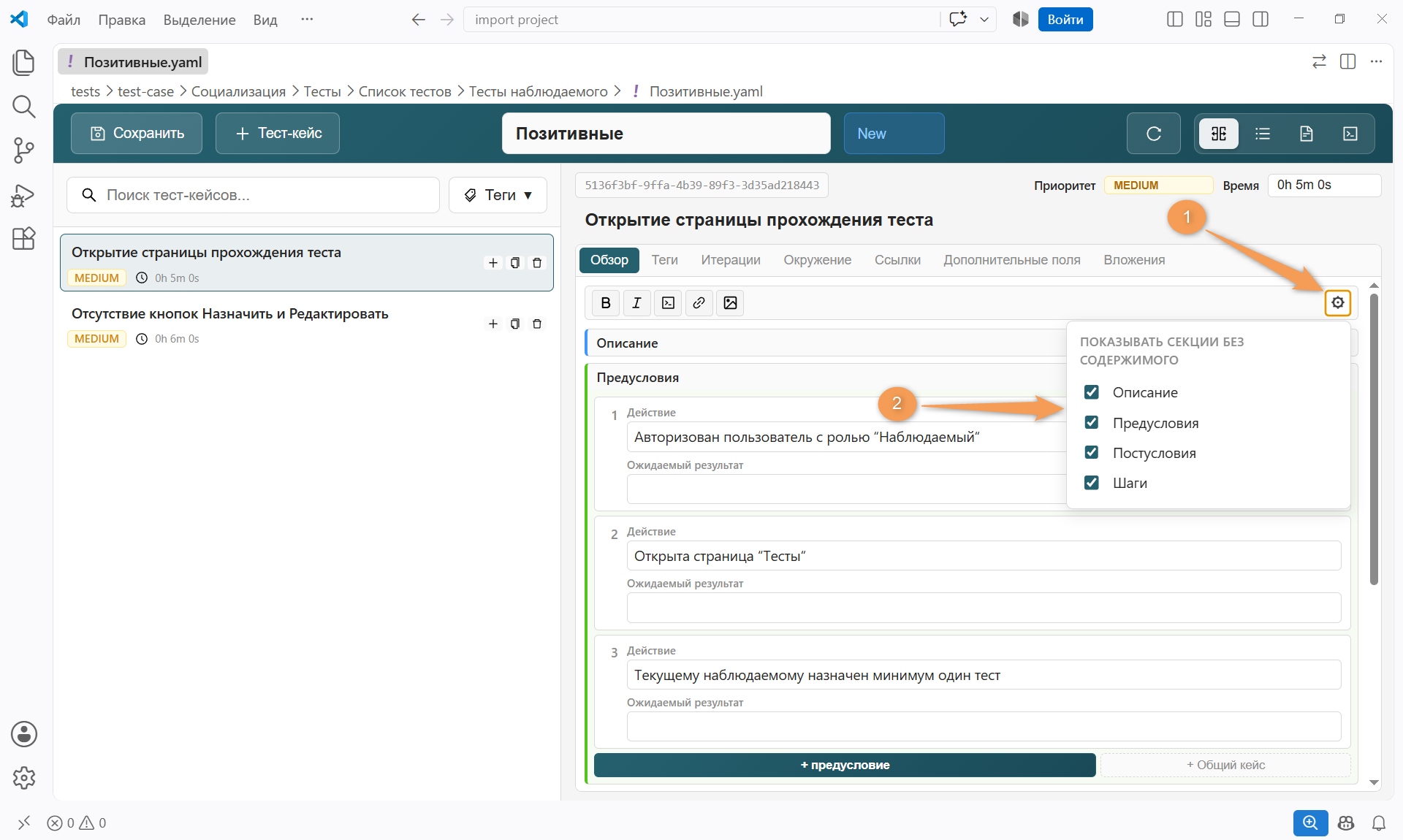Viewport: 1403px width, 840px height.
Task: Insert a code block from the editor toolbar
Action: tap(668, 303)
